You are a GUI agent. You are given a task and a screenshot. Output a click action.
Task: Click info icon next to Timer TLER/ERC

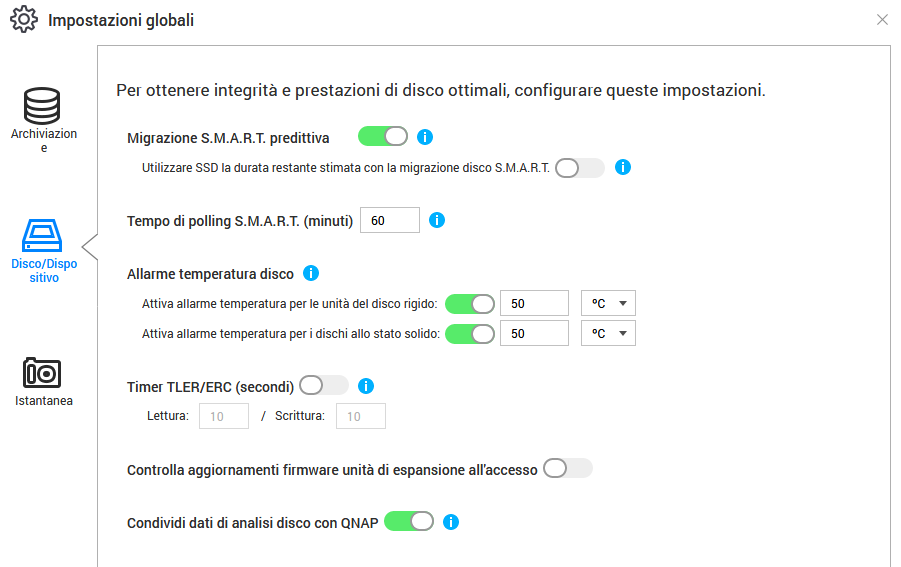coord(366,385)
